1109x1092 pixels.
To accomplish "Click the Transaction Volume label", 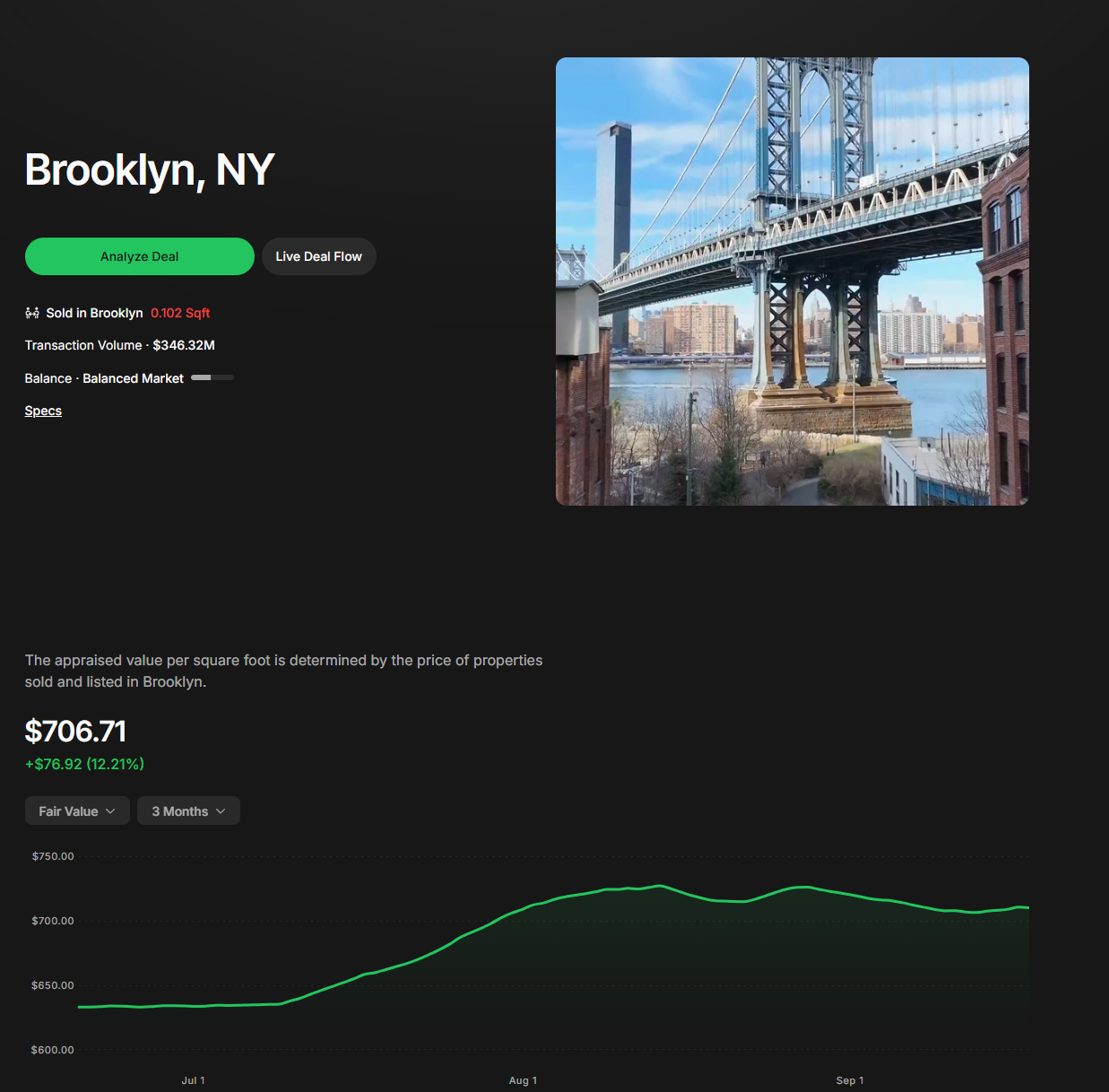I will [83, 345].
